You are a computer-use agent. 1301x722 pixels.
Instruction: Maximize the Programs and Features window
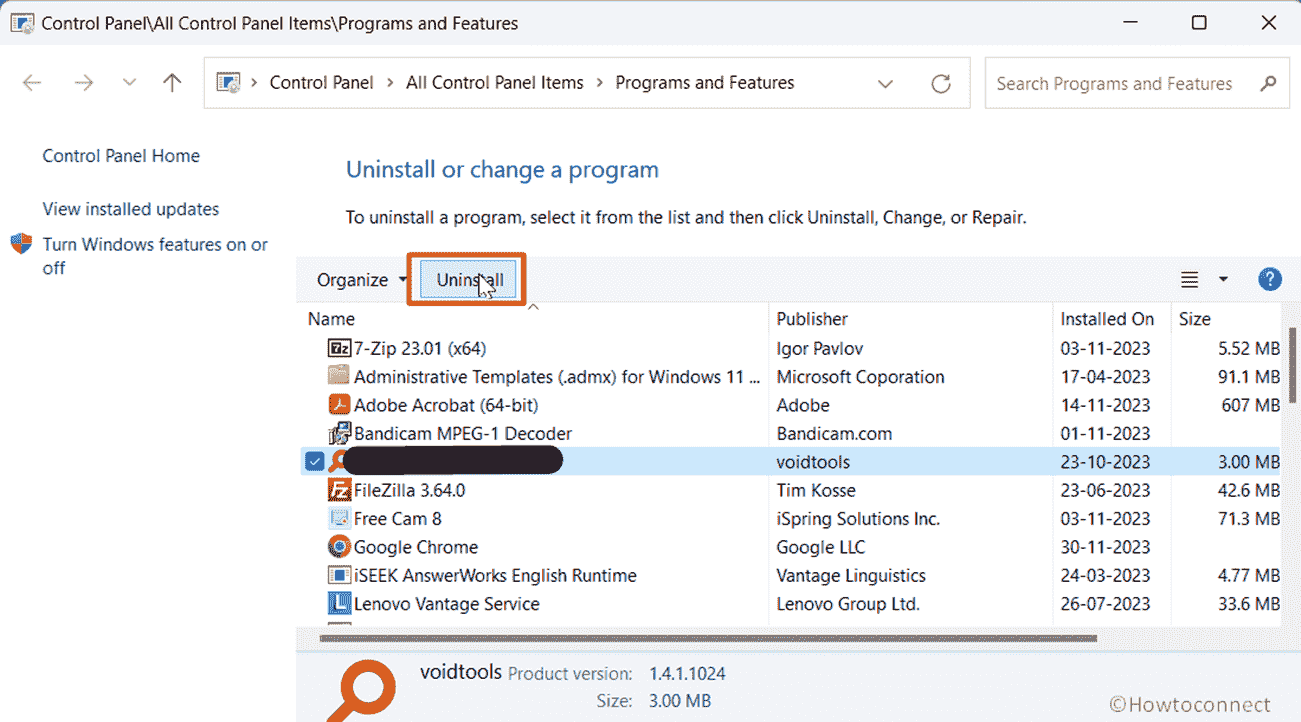(x=1199, y=22)
